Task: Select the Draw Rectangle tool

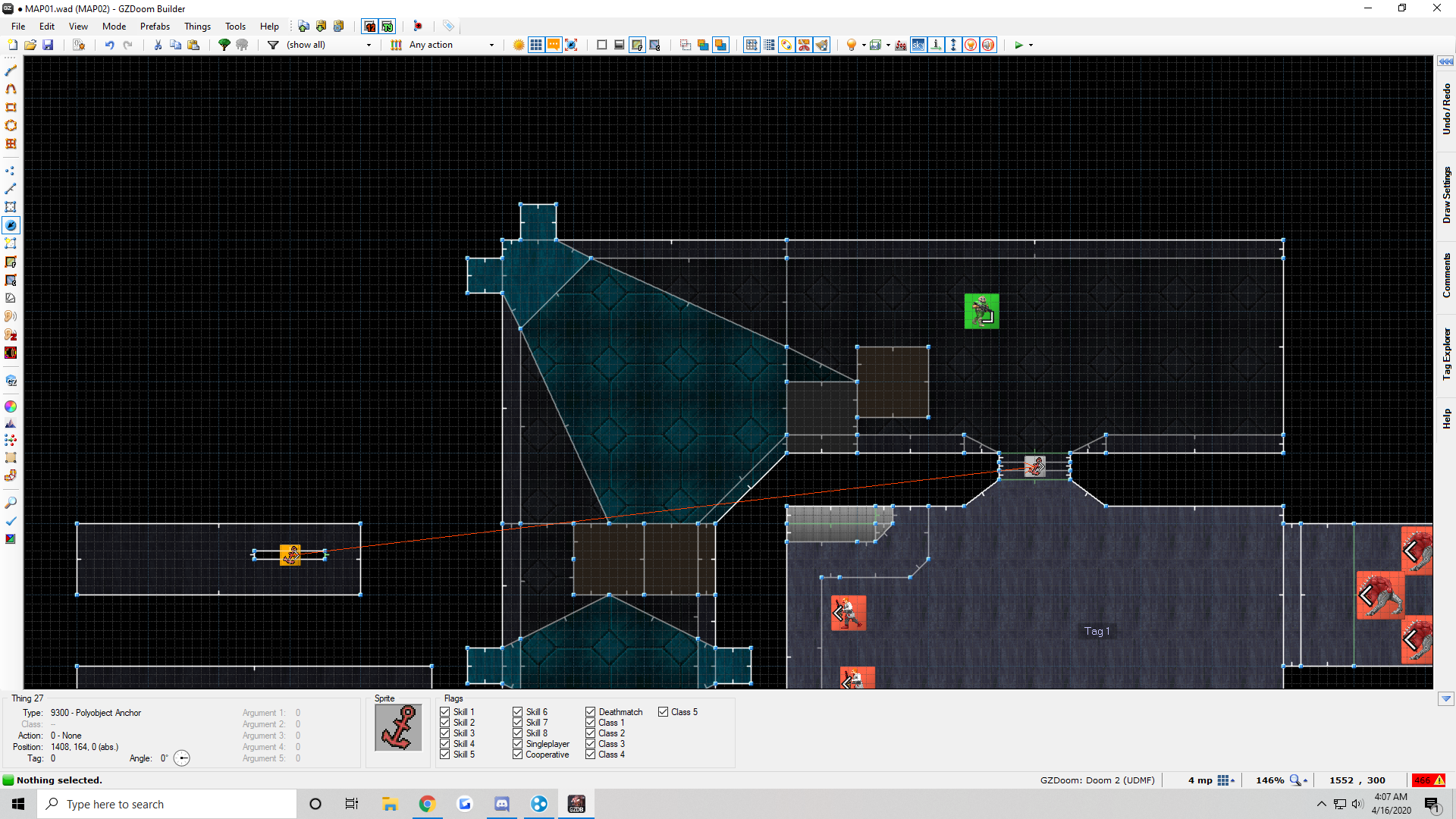Action: pos(11,107)
